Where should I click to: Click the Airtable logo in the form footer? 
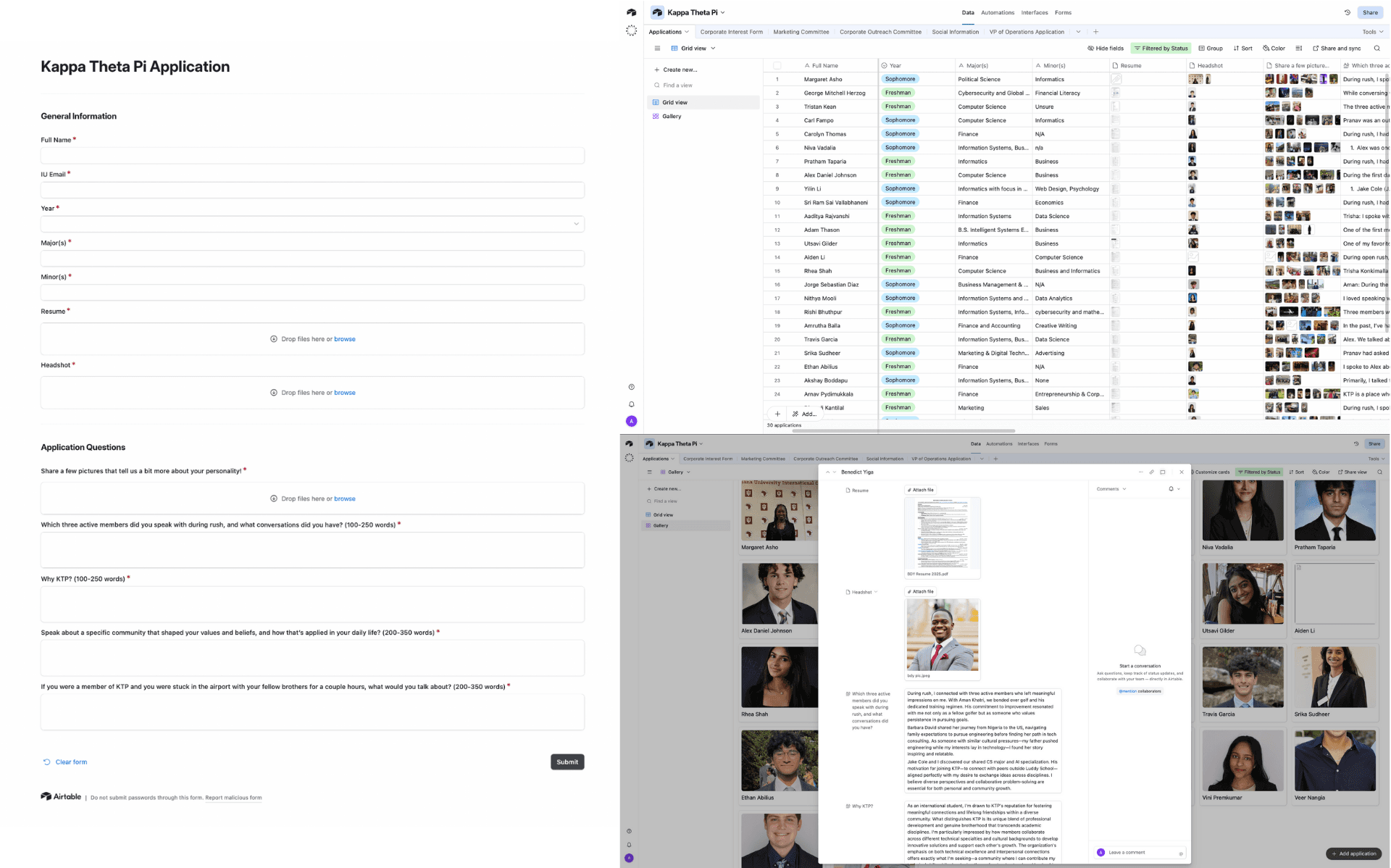(61, 796)
